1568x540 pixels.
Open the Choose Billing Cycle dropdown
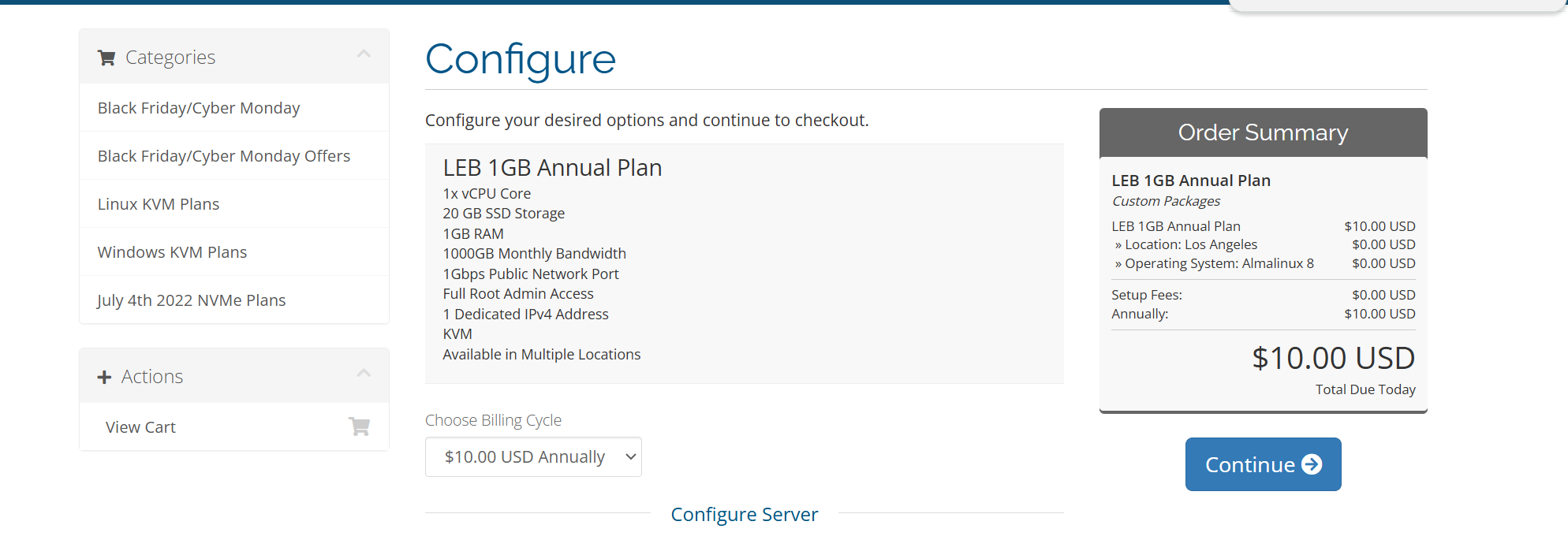533,457
